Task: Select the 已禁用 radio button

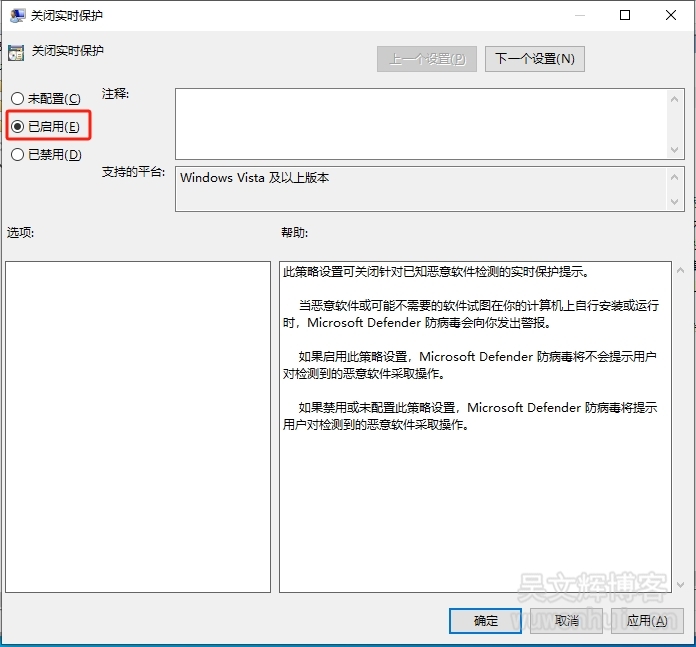Action: [17, 155]
